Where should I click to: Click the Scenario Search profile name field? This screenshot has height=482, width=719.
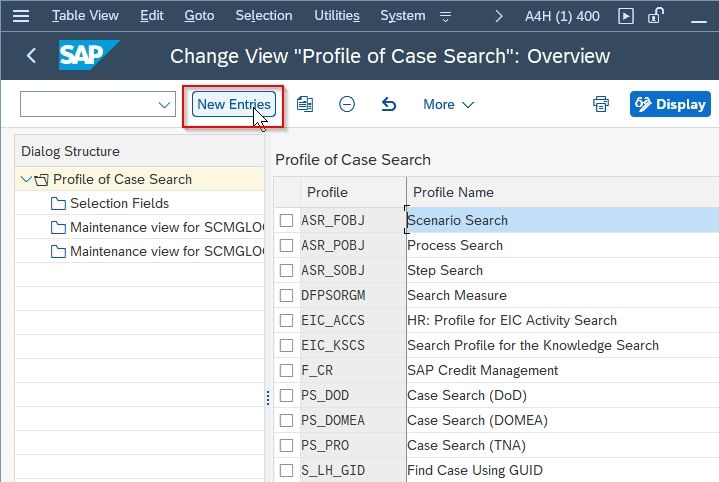[563, 220]
